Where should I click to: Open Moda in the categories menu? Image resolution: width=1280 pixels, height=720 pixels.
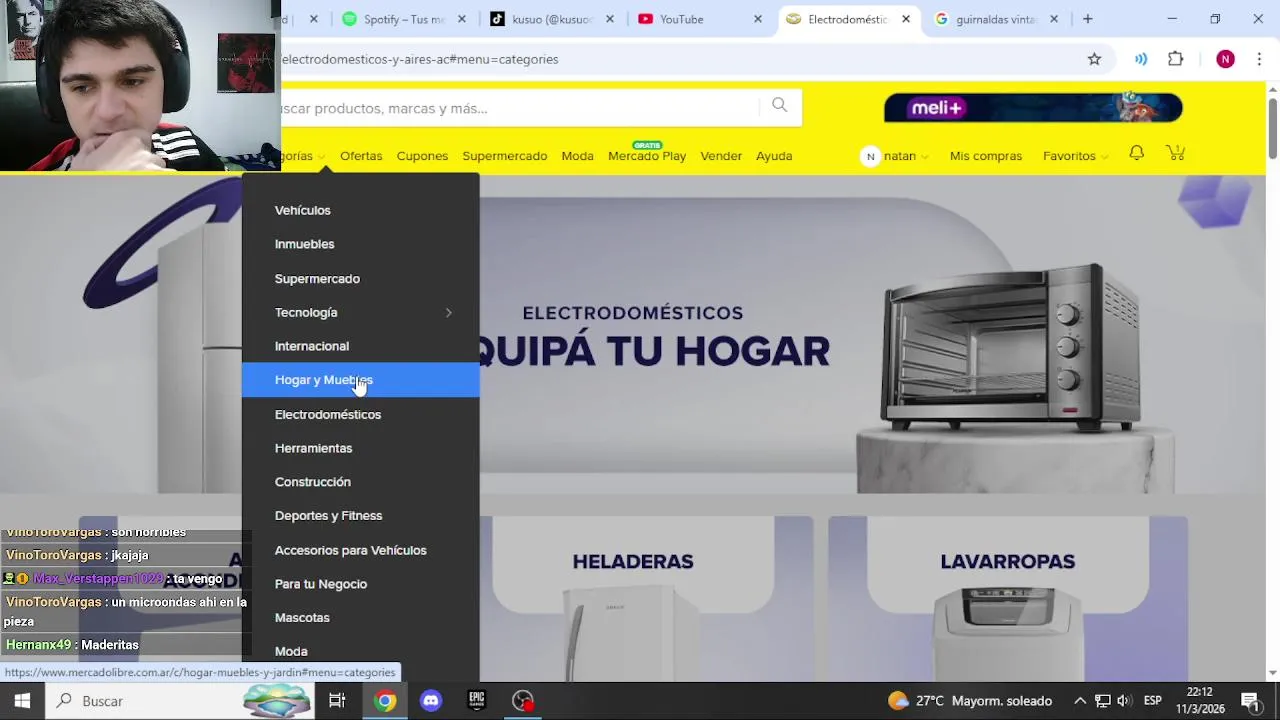[x=291, y=651]
